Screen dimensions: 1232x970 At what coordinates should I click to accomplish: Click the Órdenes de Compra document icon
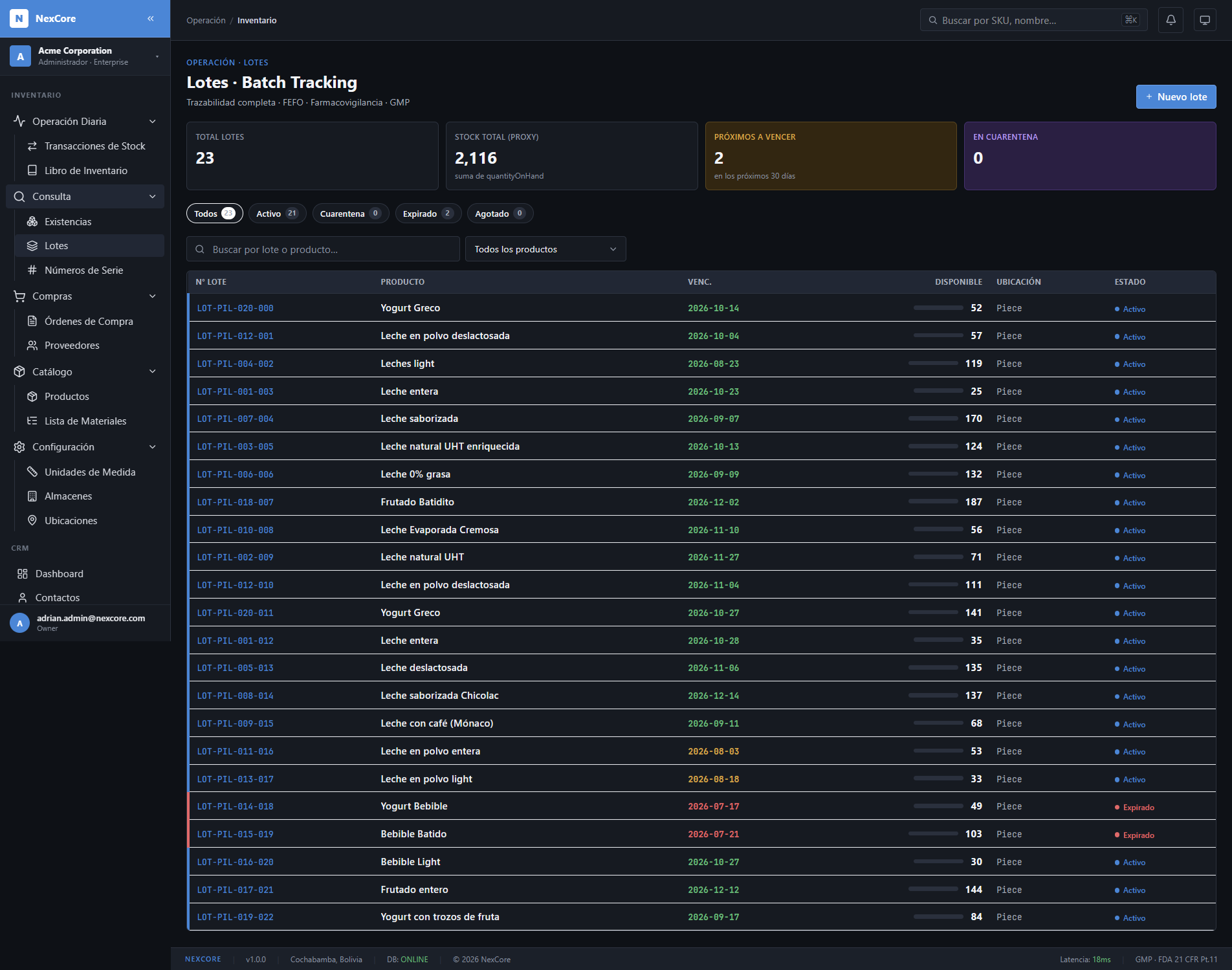[32, 321]
